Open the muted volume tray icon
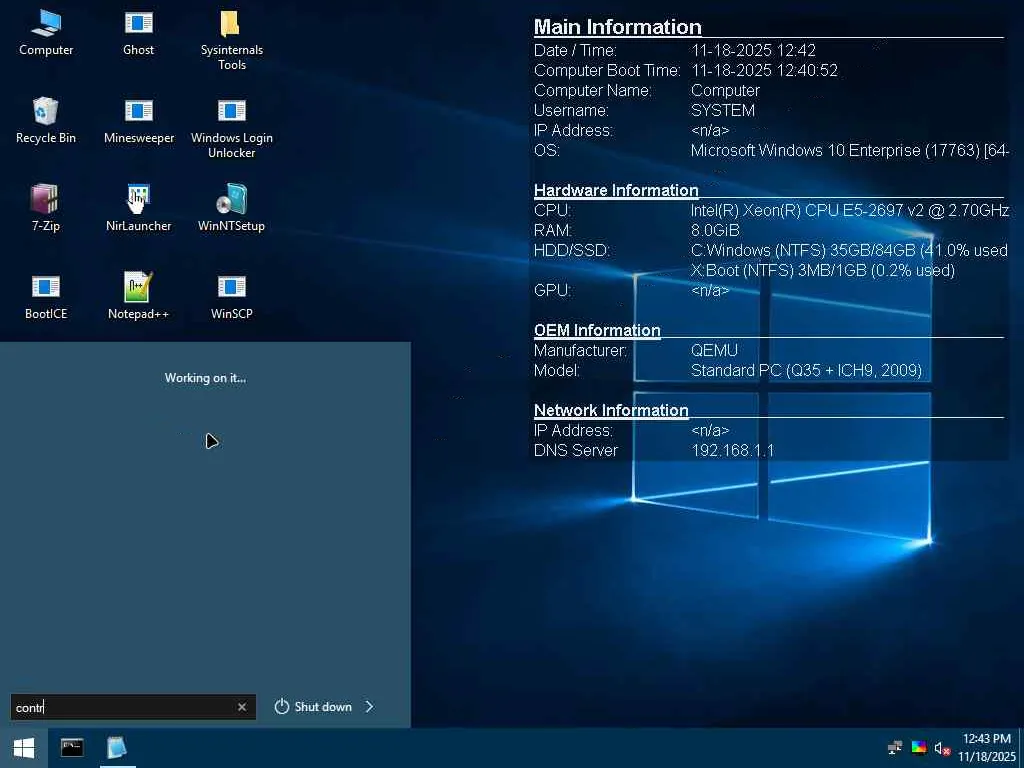Screen dimensions: 1024x768 [x=942, y=748]
